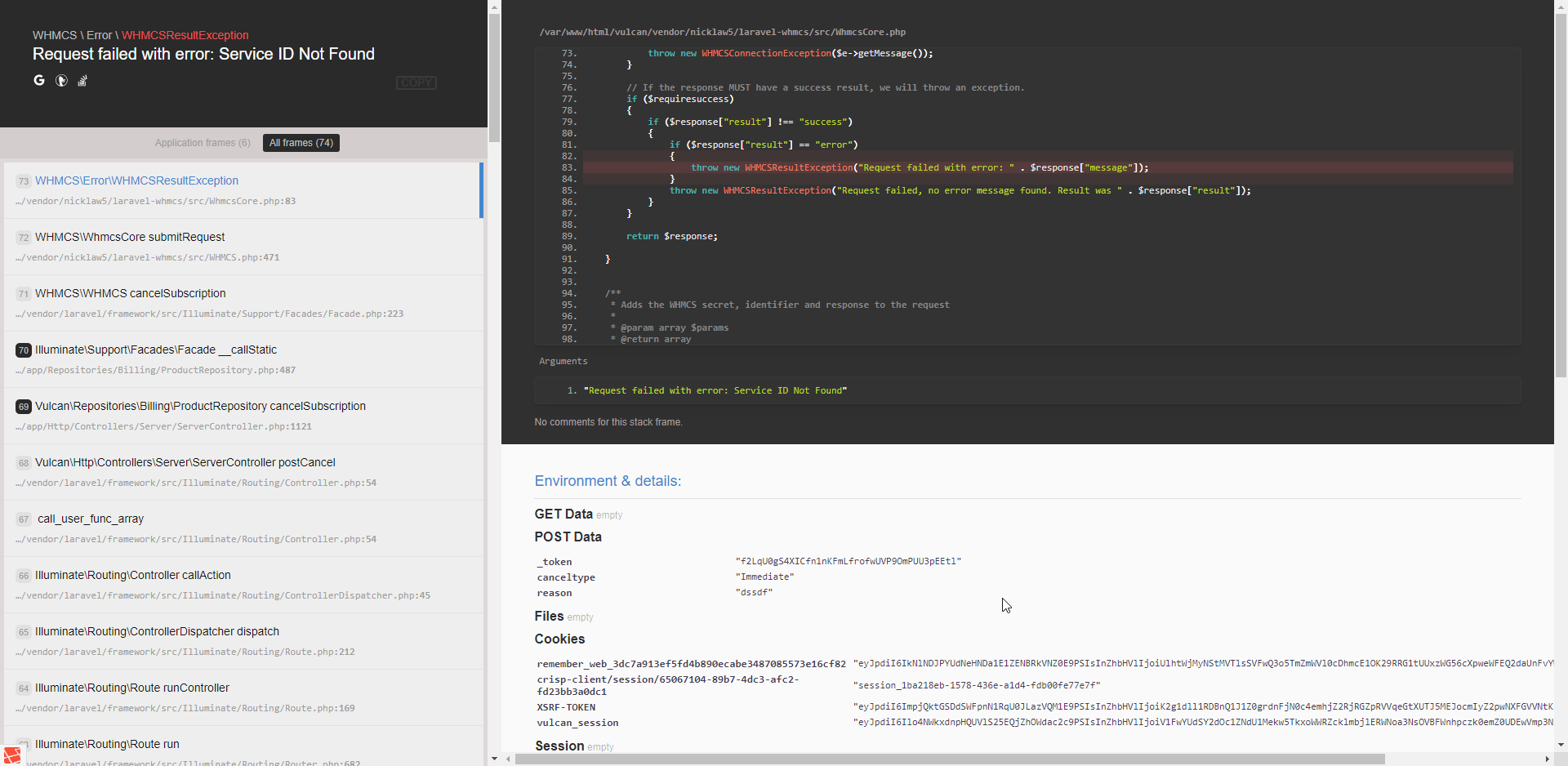Switch to Application frames (6) tab

click(203, 143)
